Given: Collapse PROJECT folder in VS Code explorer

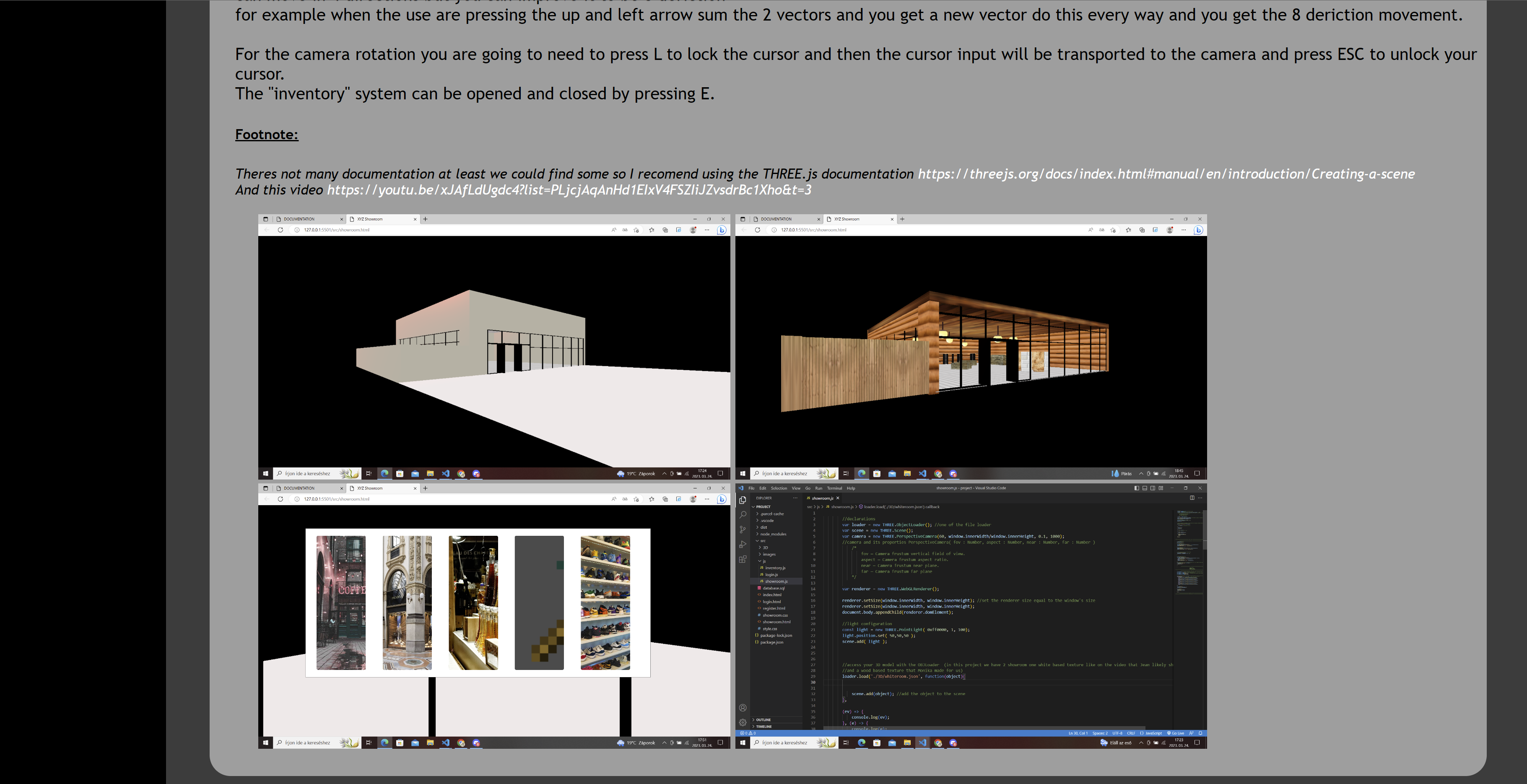Looking at the screenshot, I should 776,507.
